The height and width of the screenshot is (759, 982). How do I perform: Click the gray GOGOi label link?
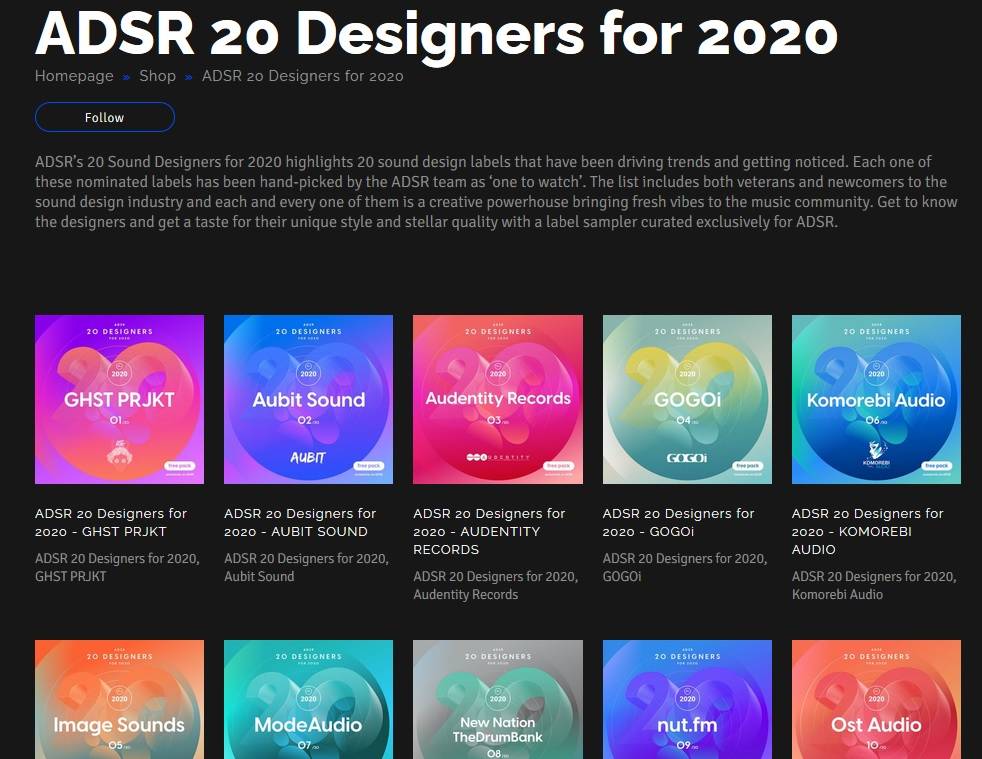[622, 577]
